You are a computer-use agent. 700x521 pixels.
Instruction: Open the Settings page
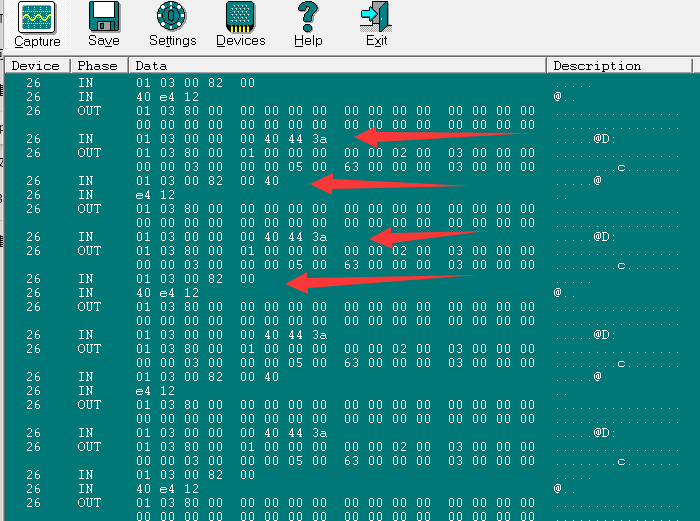(x=172, y=25)
